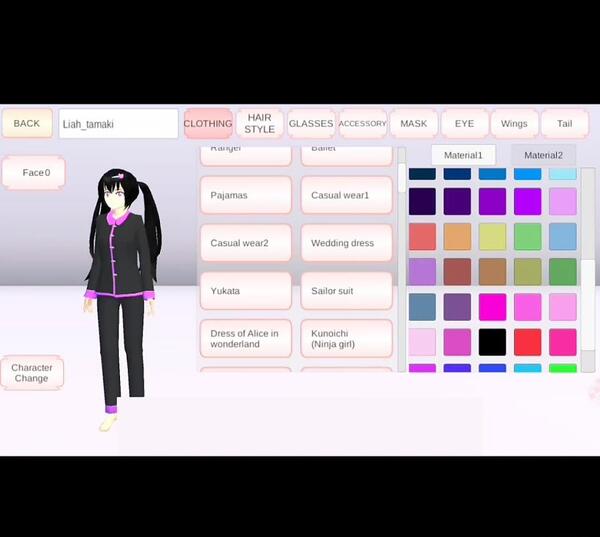Select the hot pink color swatch
600x537 pixels.
pyautogui.click(x=562, y=342)
